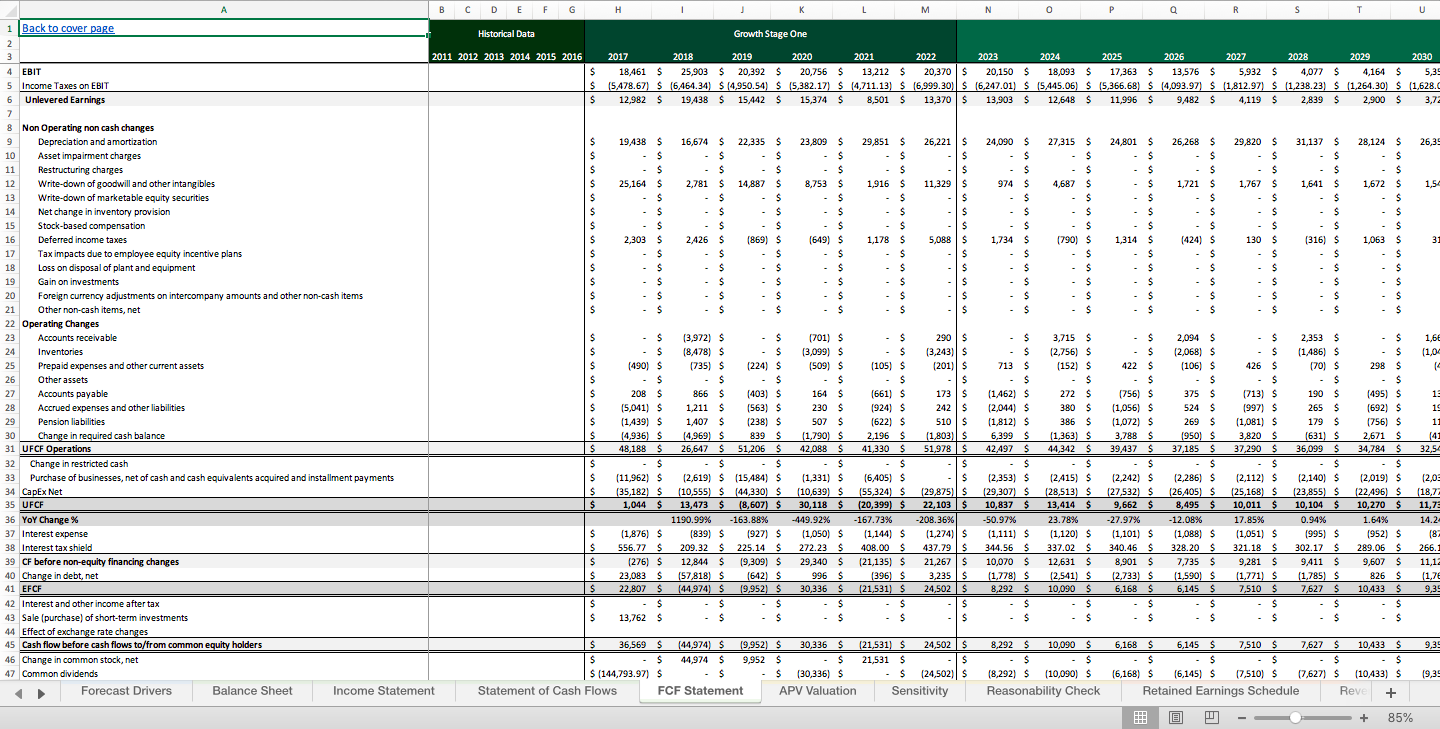
Task: Open the Reasonability Check sheet tab
Action: pyautogui.click(x=1043, y=691)
